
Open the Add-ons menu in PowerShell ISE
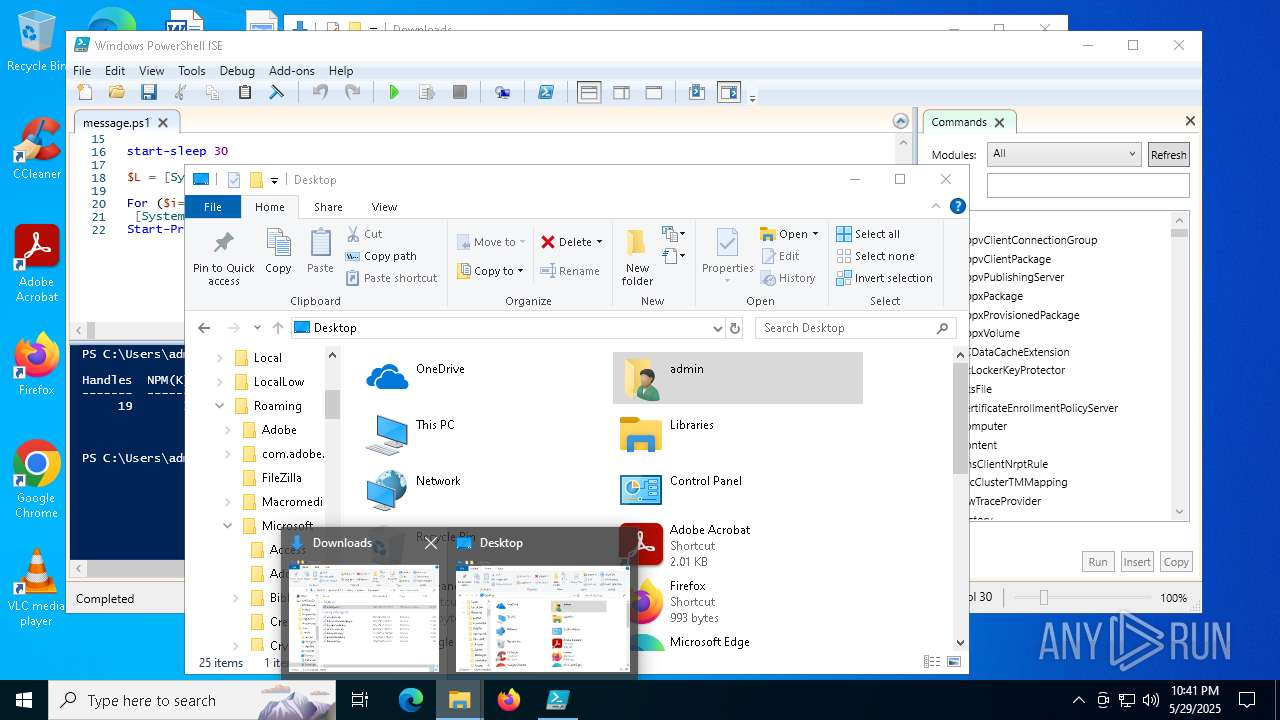[292, 71]
